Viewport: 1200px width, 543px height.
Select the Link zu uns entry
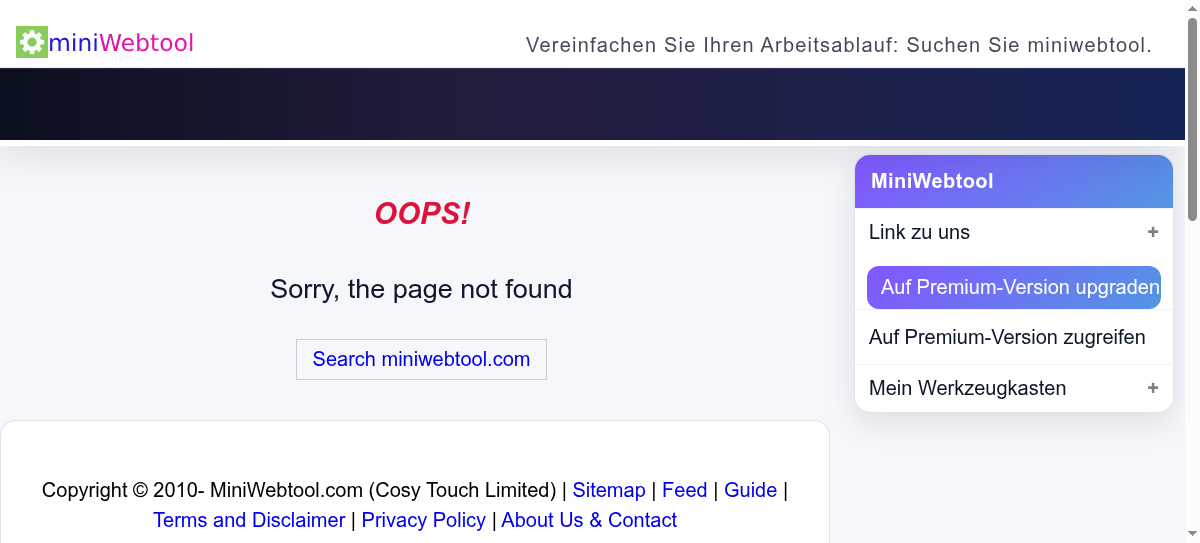click(1014, 232)
